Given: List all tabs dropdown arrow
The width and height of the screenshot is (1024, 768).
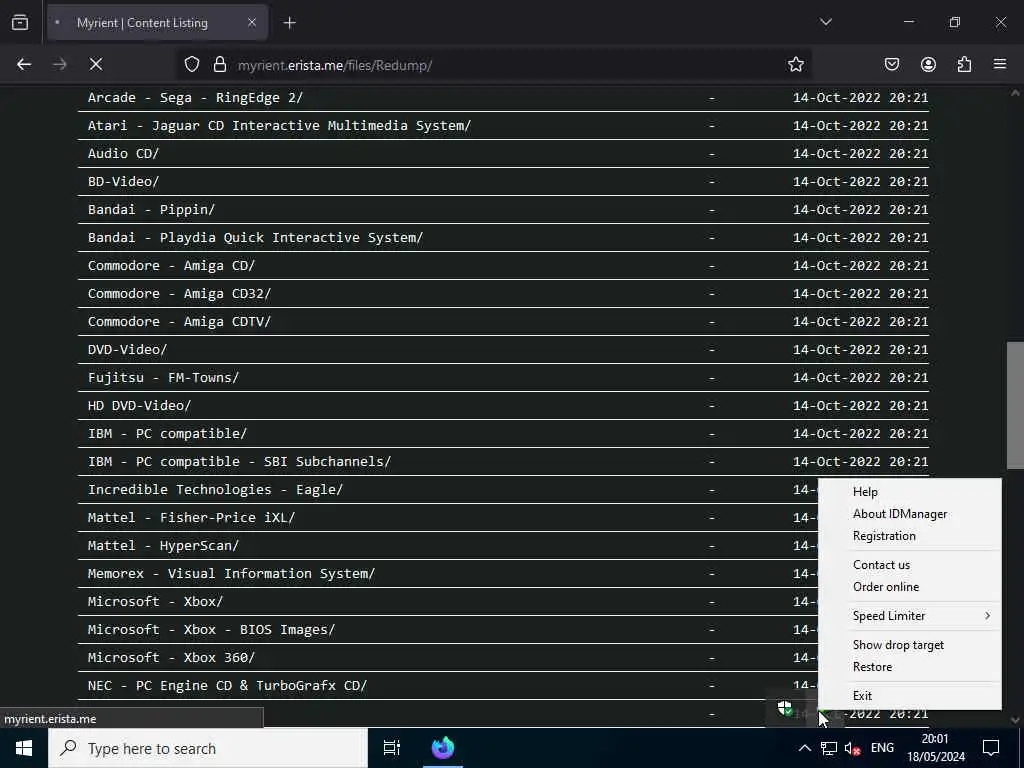Looking at the screenshot, I should pos(826,23).
